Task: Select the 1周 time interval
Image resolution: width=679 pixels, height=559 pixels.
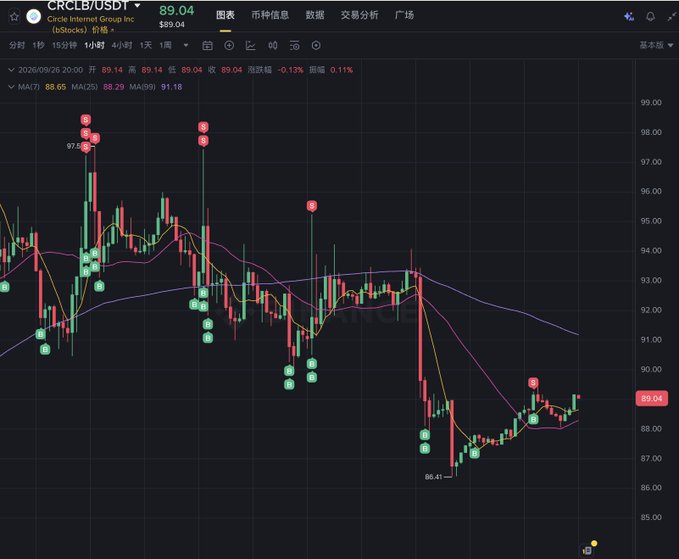Action: pos(165,45)
